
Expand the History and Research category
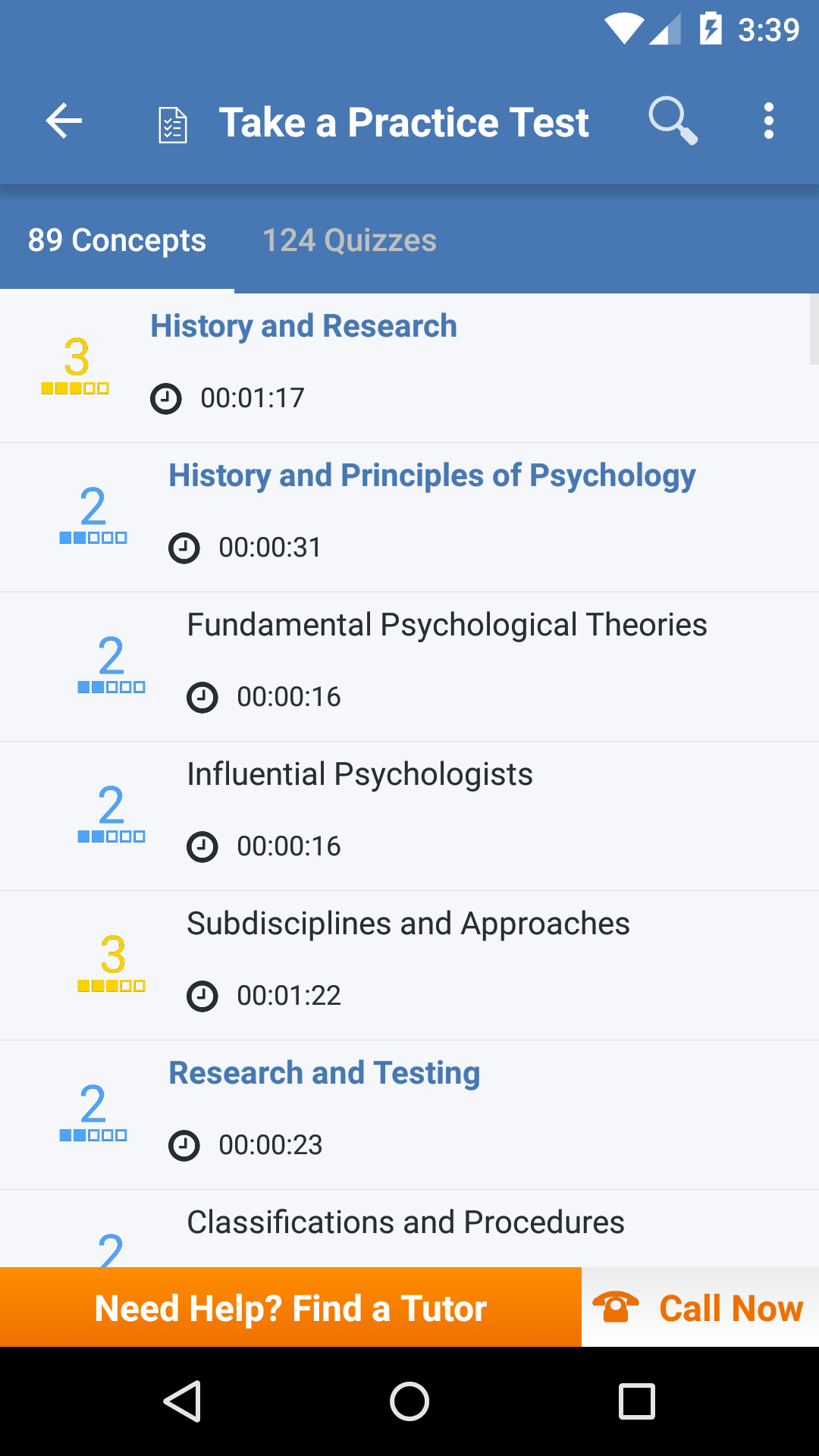tap(409, 369)
